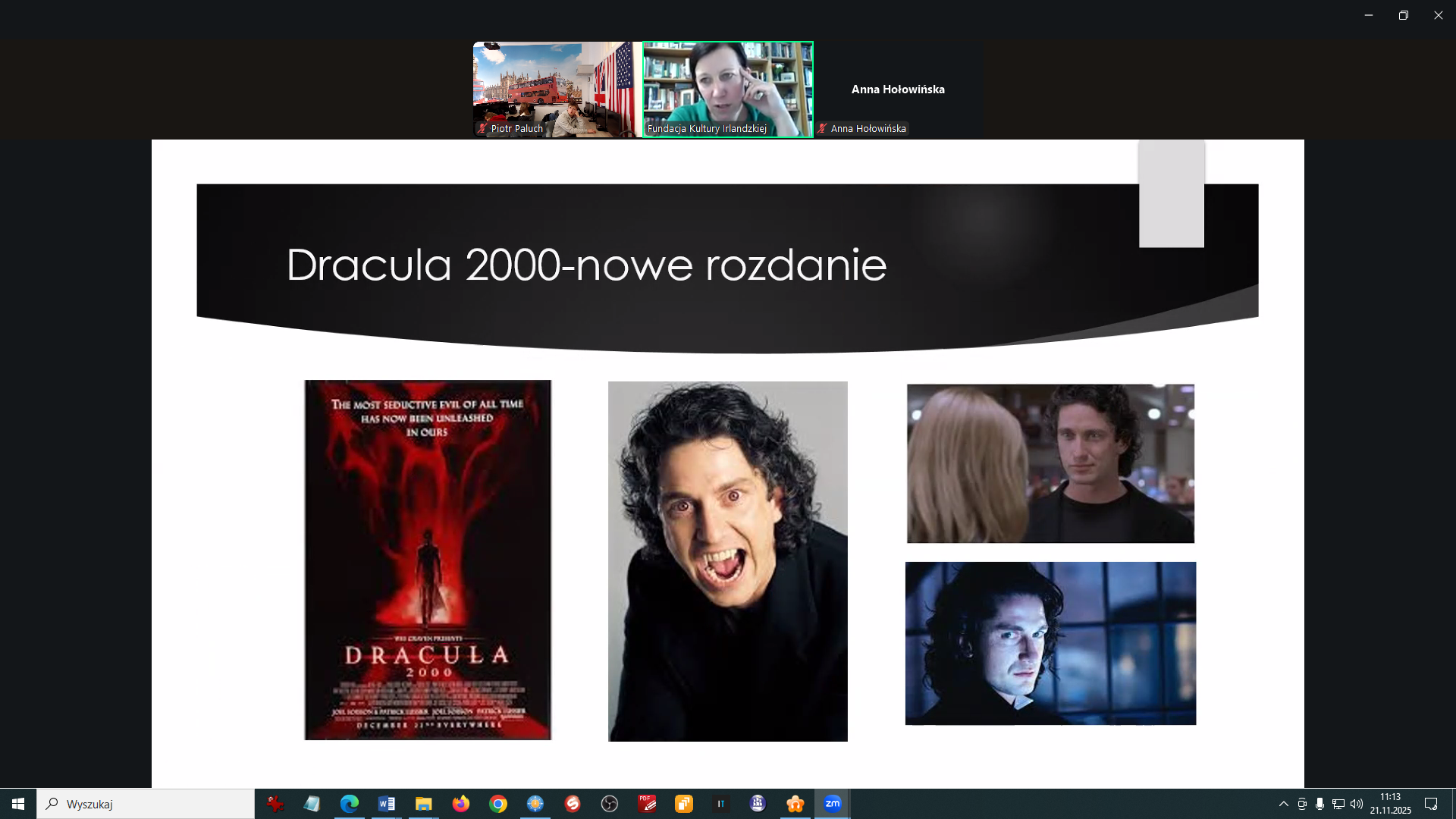
Task: Open the notification center
Action: [1431, 804]
